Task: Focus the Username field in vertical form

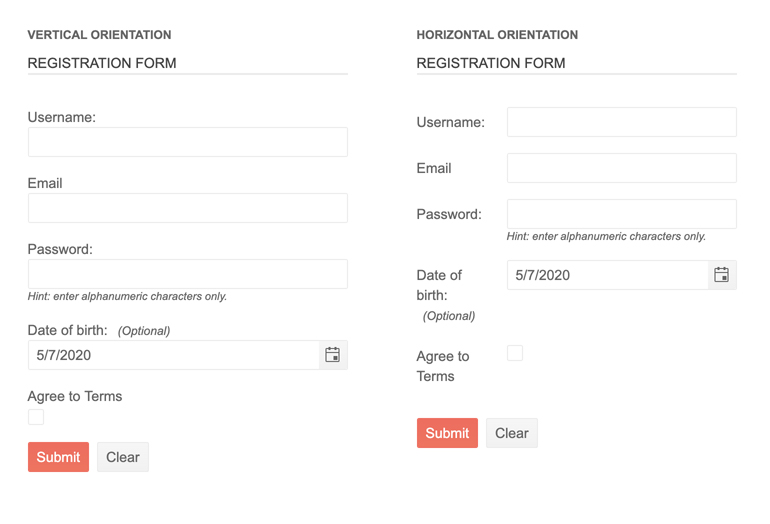Action: coord(187,142)
